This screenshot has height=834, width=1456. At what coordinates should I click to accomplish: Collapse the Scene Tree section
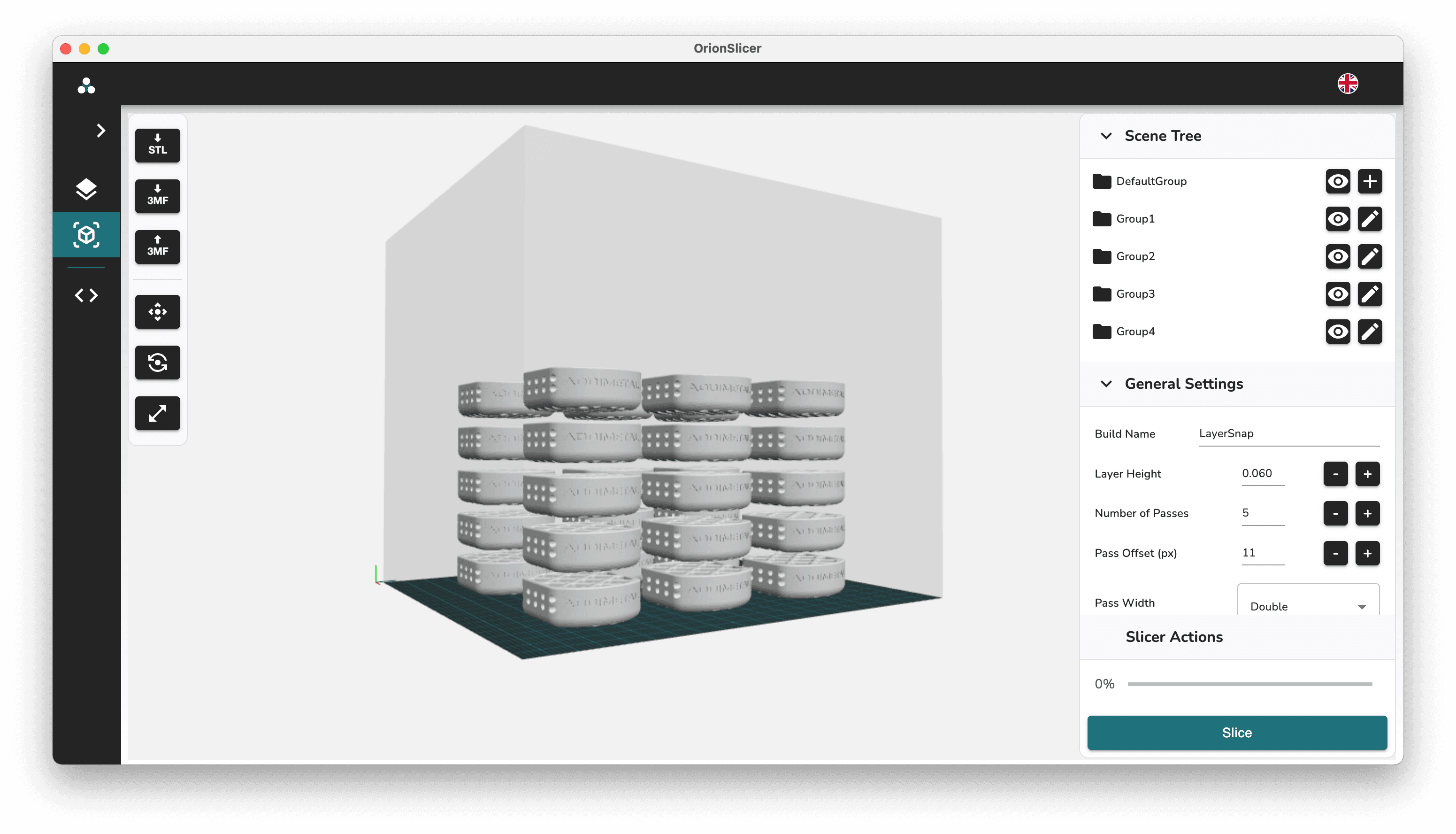tap(1104, 136)
